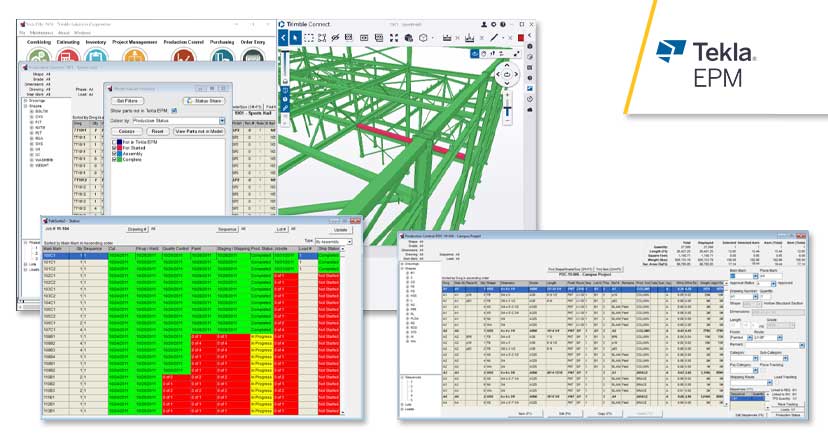Click the navigation wheel home center
828x442 pixels.
(507, 74)
